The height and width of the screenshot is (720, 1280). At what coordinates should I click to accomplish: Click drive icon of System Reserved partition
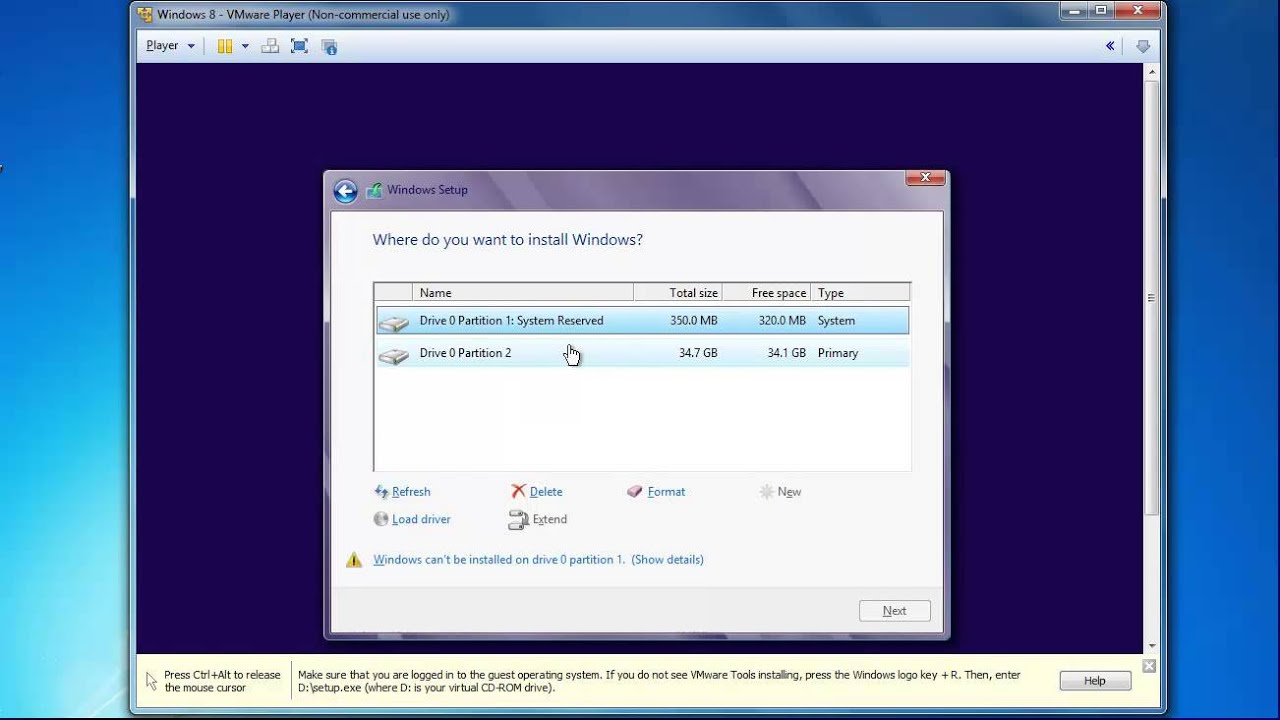click(394, 322)
